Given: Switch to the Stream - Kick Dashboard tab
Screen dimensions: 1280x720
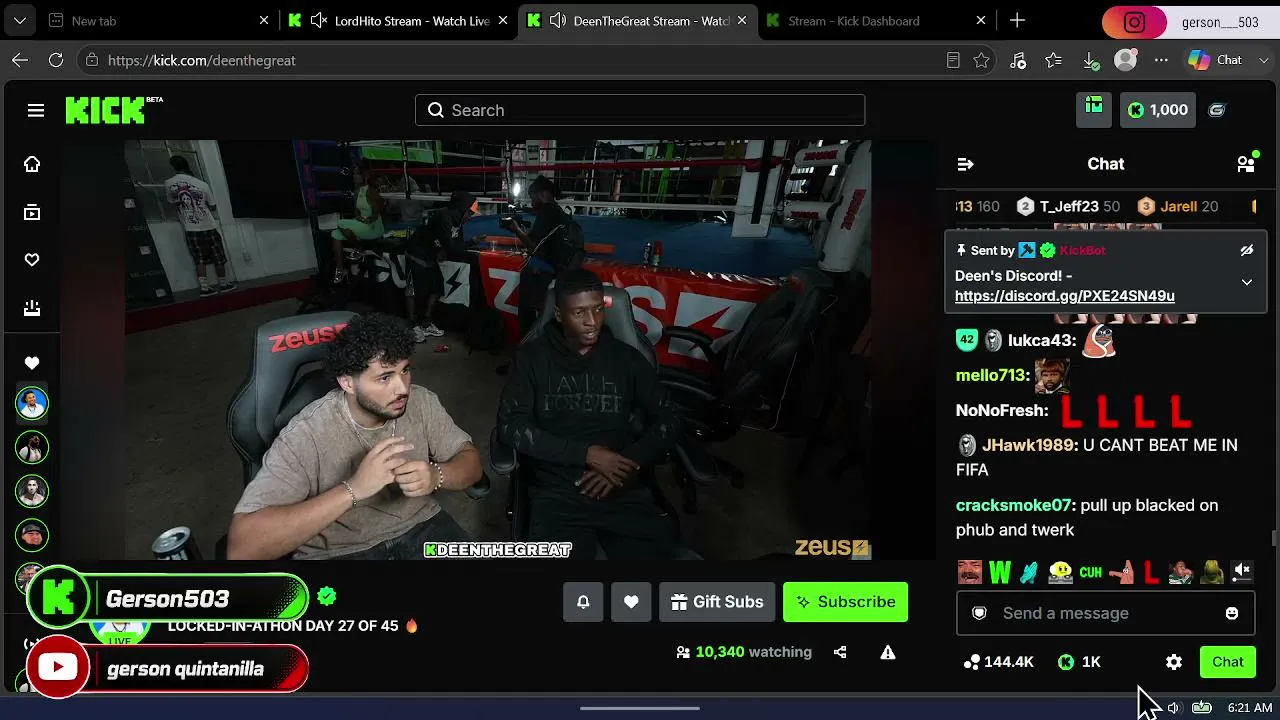Looking at the screenshot, I should [878, 20].
